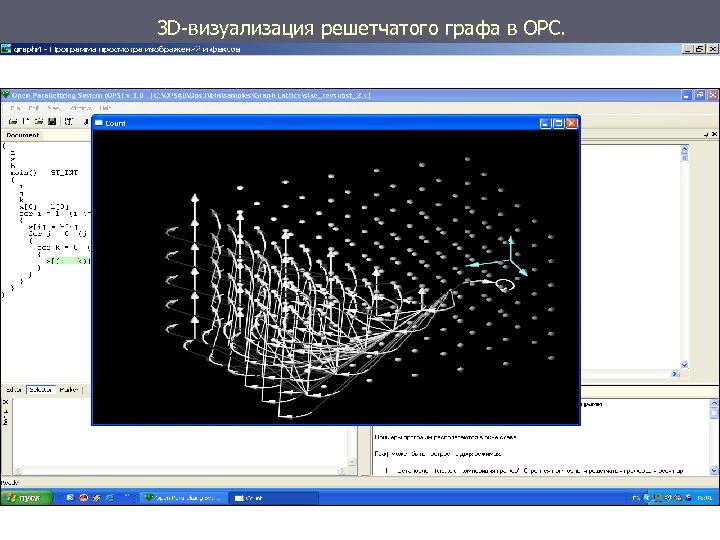Click the Count graph window title icon
The width and height of the screenshot is (720, 540).
point(99,123)
